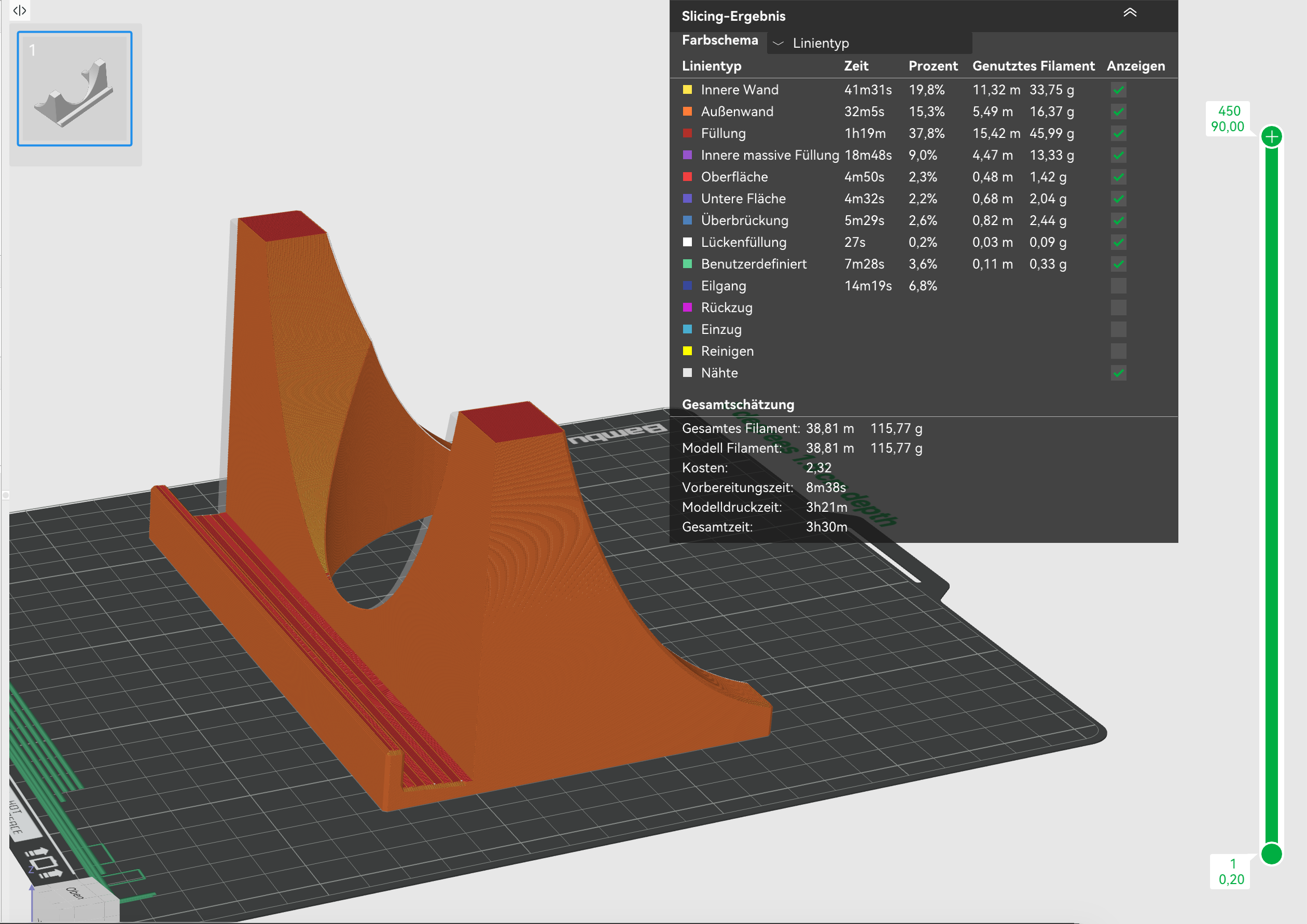Viewport: 1307px width, 924px height.
Task: Click the light gray Nähte color swatch
Action: coord(687,373)
